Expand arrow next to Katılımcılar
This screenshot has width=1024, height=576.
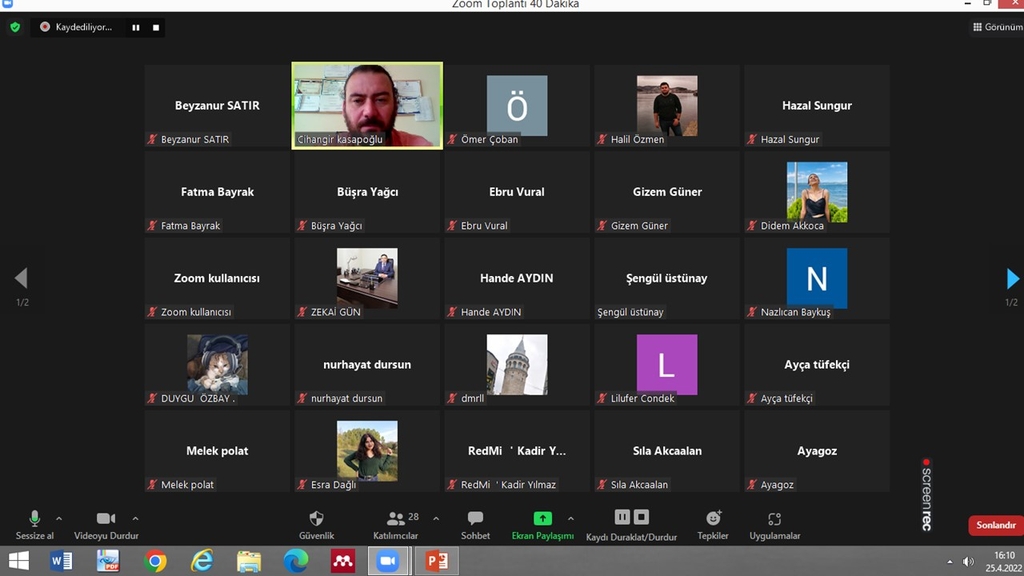coord(435,518)
